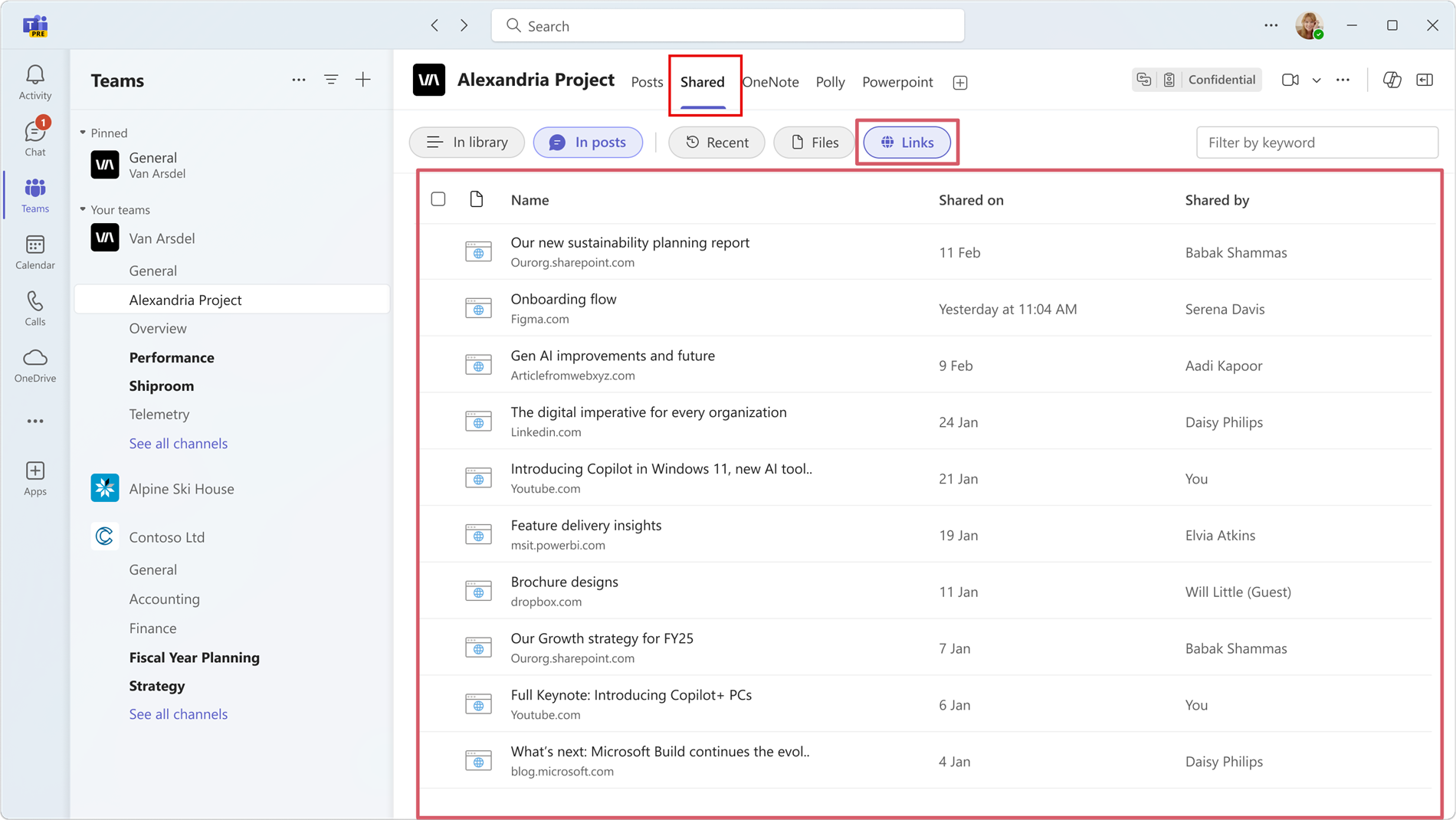Open the Calls app
The height and width of the screenshot is (820, 1456).
[35, 308]
